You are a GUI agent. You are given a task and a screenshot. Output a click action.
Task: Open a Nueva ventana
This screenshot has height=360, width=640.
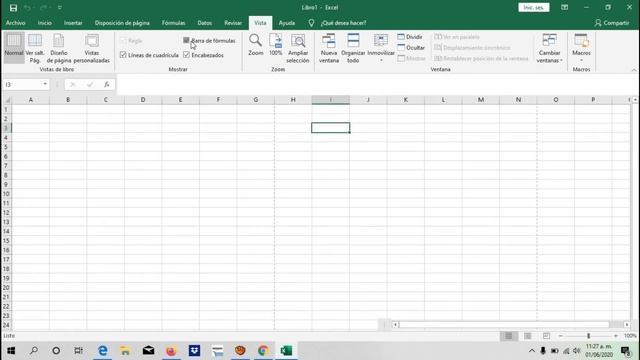(329, 48)
